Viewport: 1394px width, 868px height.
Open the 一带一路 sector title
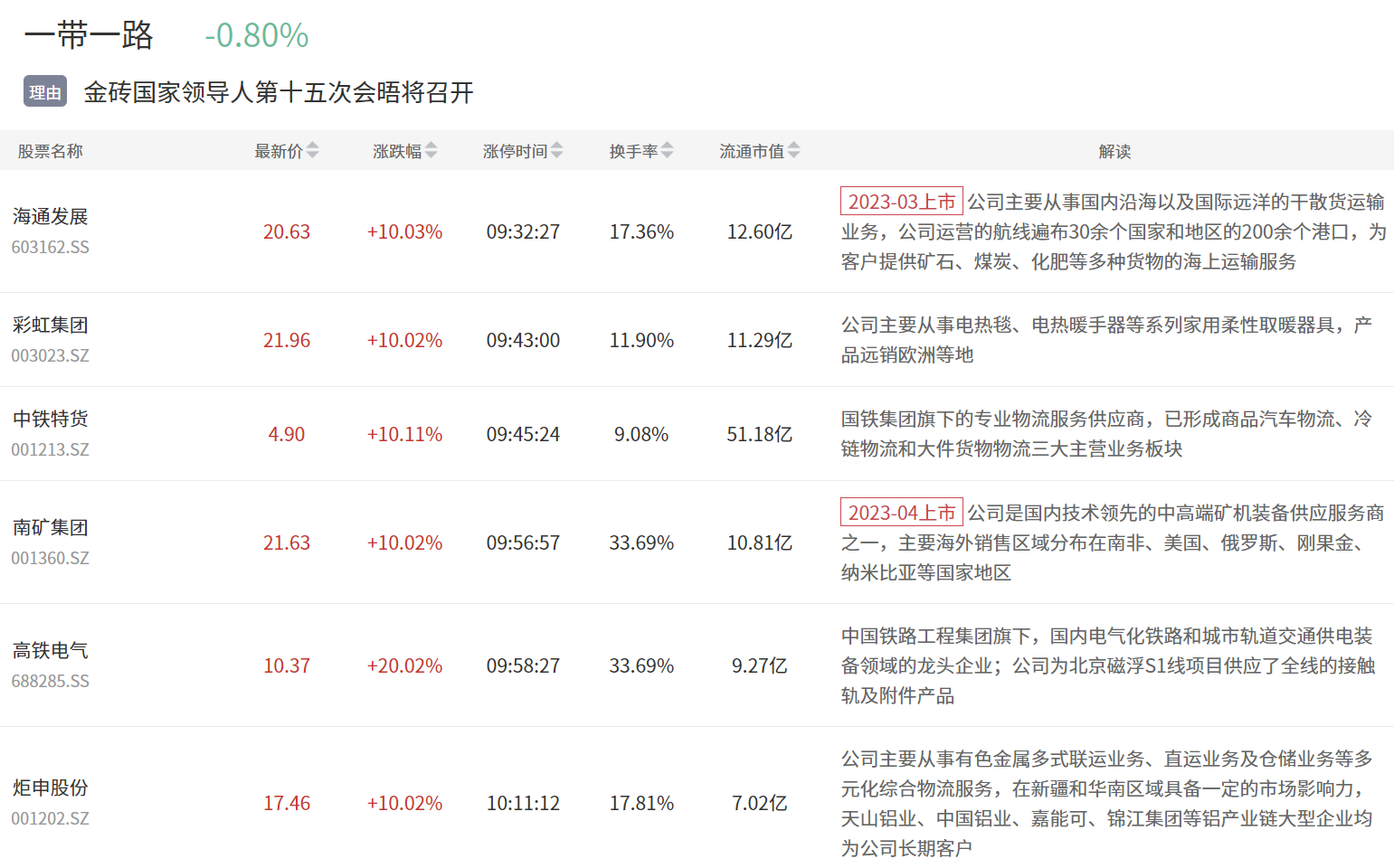89,35
